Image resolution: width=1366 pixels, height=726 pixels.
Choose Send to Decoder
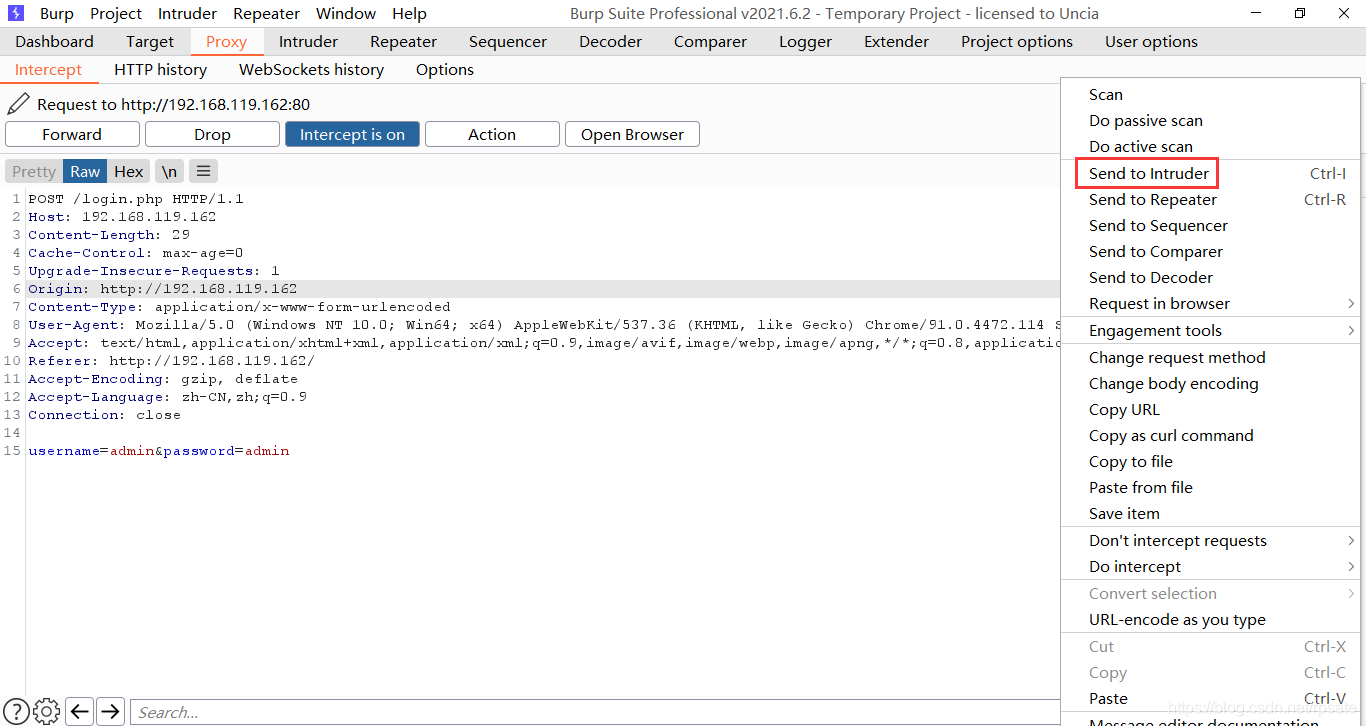pos(1210,277)
